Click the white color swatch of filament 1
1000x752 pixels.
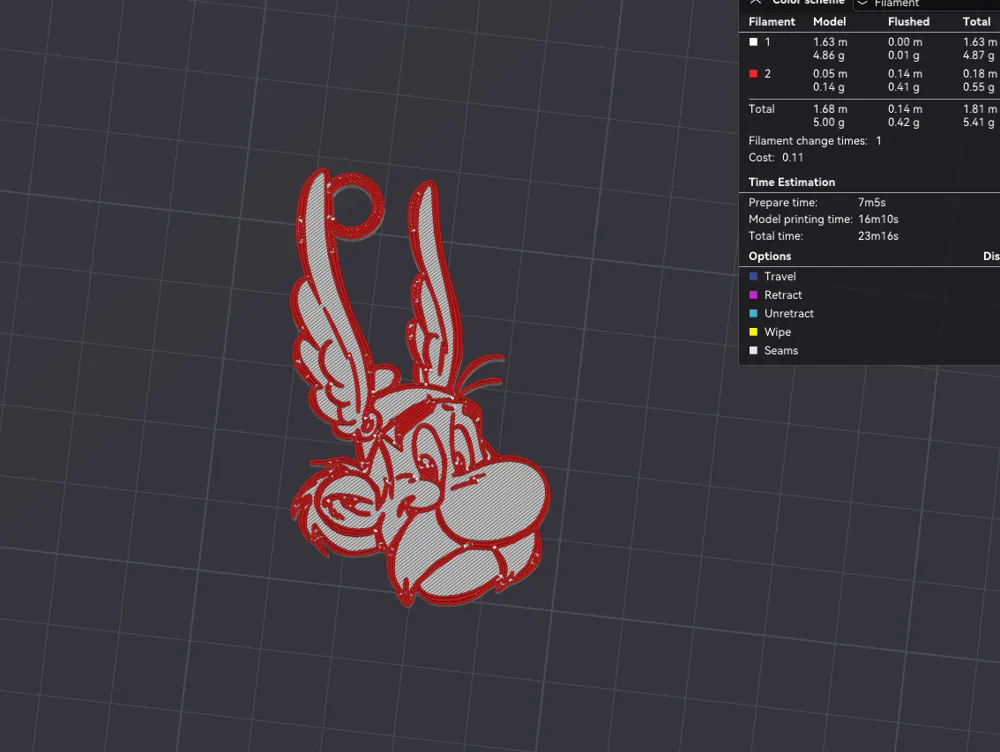pyautogui.click(x=753, y=42)
